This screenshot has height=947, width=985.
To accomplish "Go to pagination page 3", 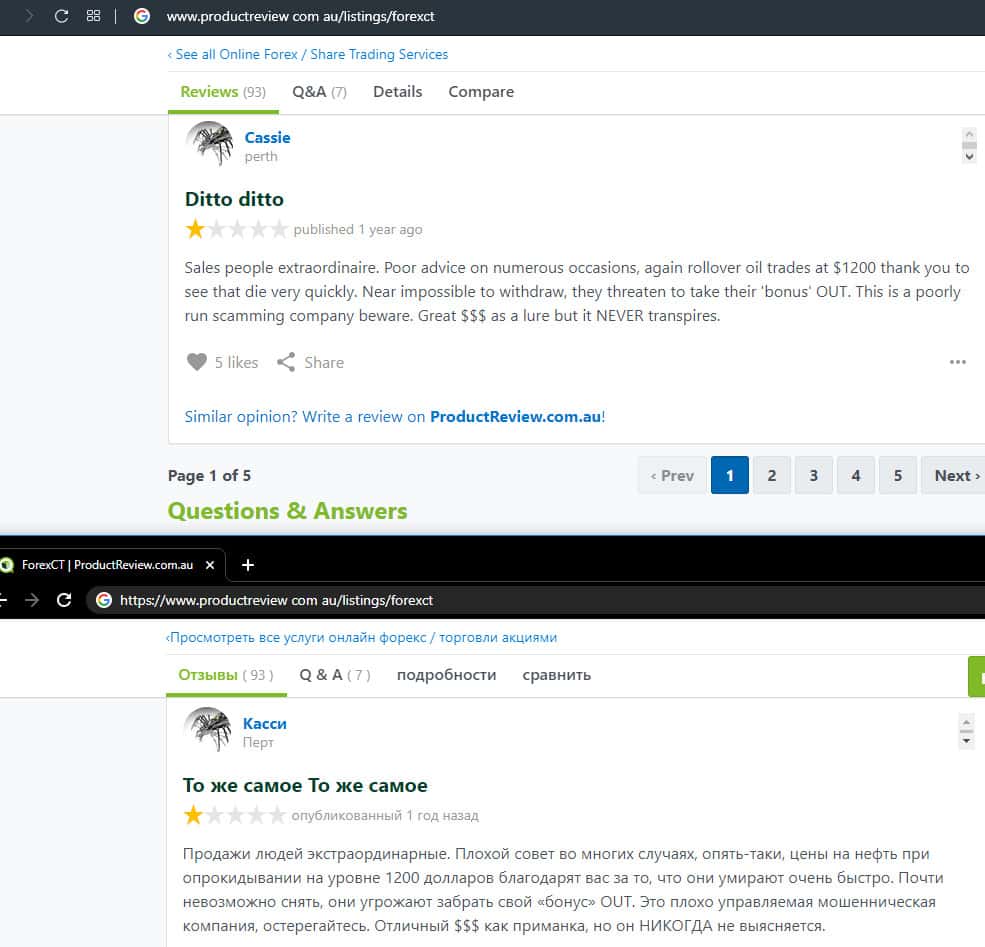I will coord(814,475).
